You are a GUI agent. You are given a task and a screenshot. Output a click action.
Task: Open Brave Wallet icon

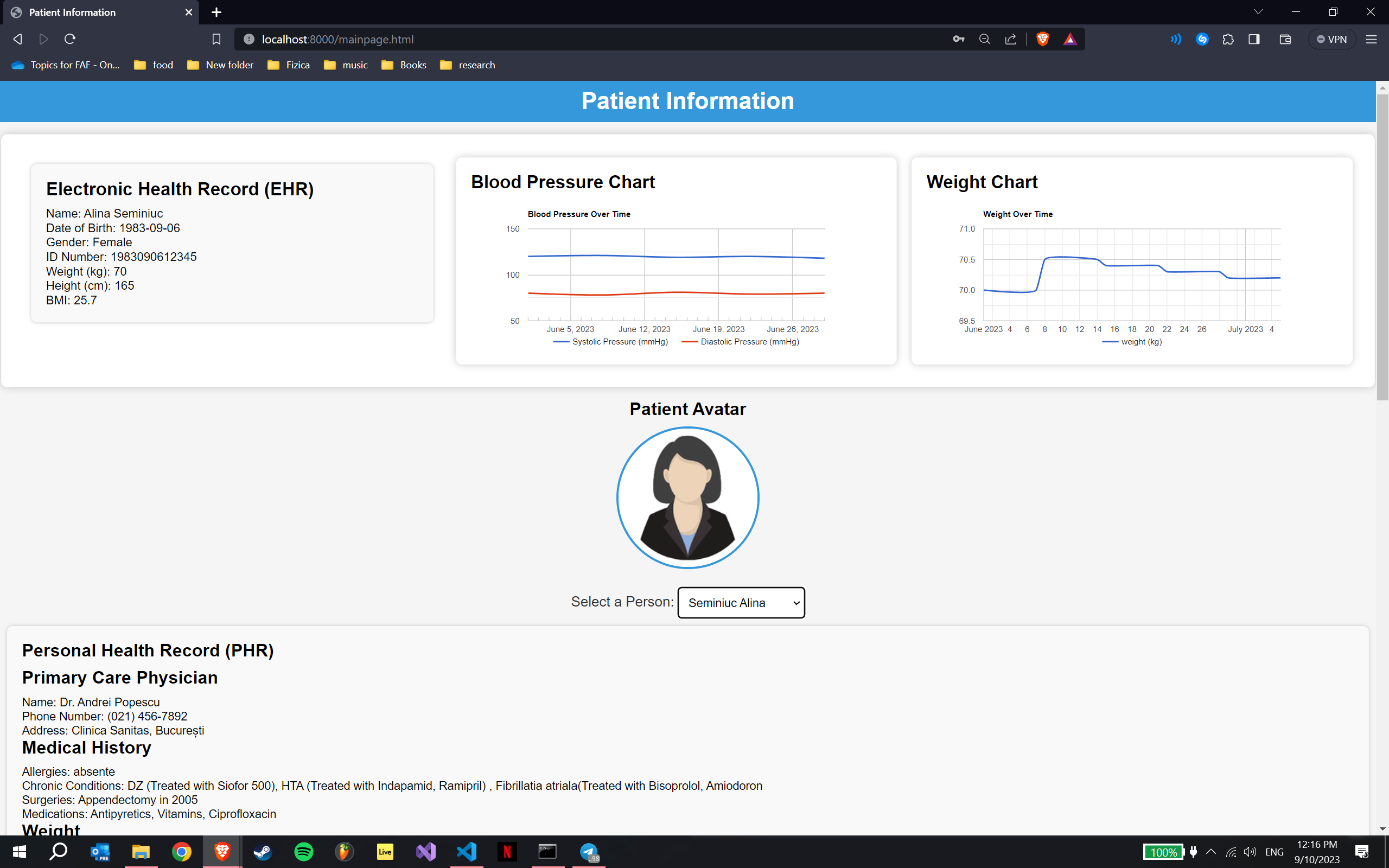[x=1285, y=39]
